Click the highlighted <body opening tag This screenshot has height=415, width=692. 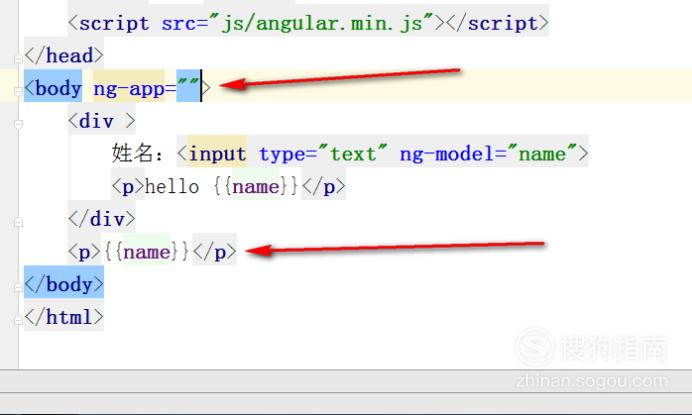click(x=53, y=88)
